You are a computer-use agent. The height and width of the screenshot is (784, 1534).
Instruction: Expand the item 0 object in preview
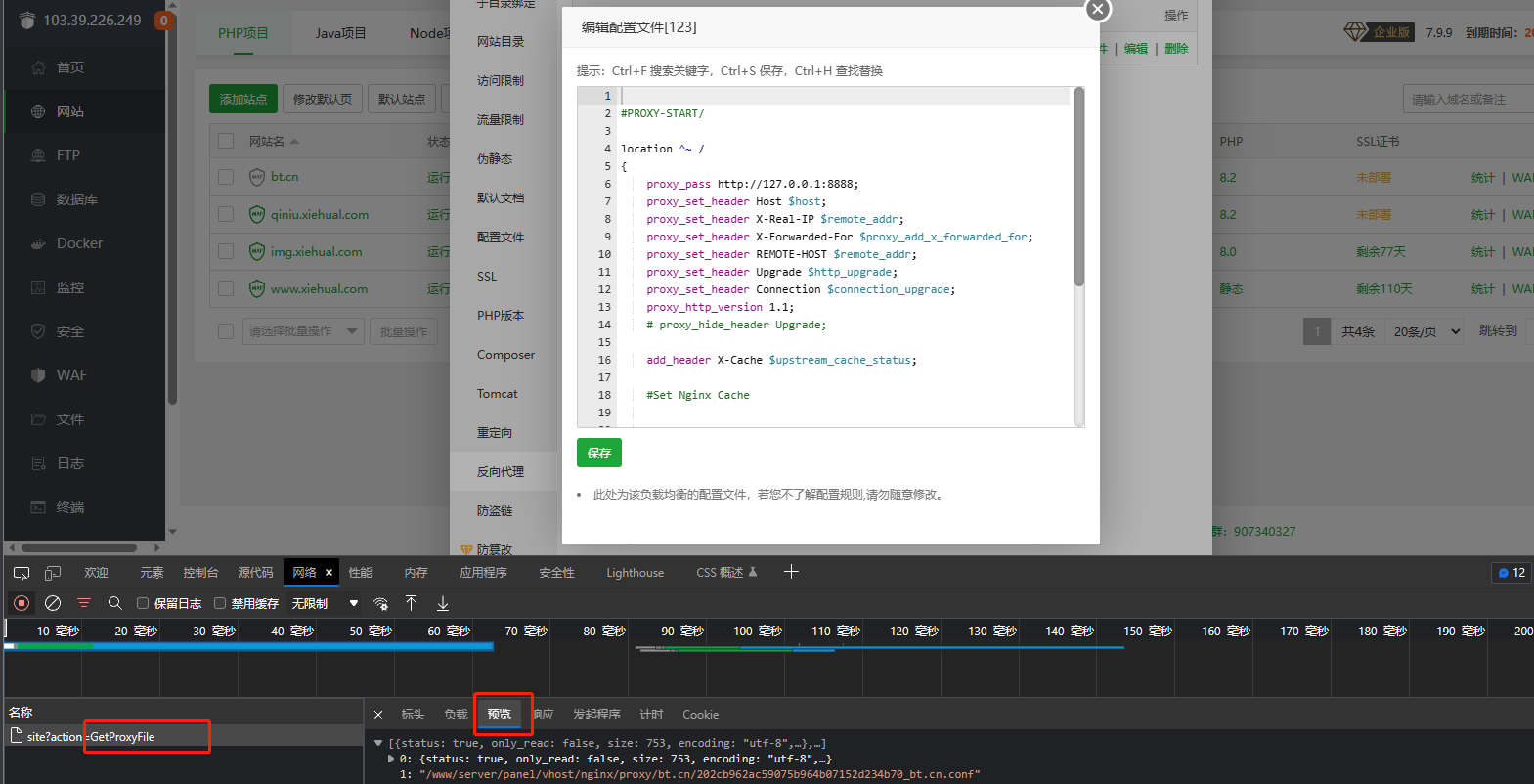point(391,759)
